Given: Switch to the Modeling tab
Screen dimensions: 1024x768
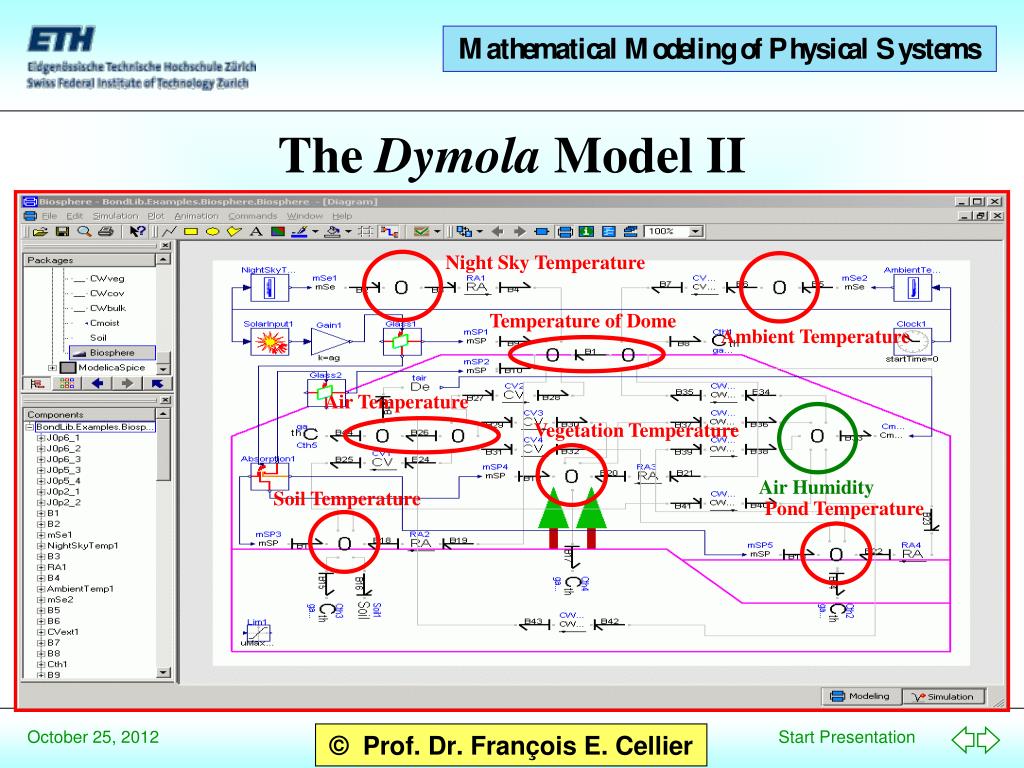Looking at the screenshot, I should pos(861,696).
